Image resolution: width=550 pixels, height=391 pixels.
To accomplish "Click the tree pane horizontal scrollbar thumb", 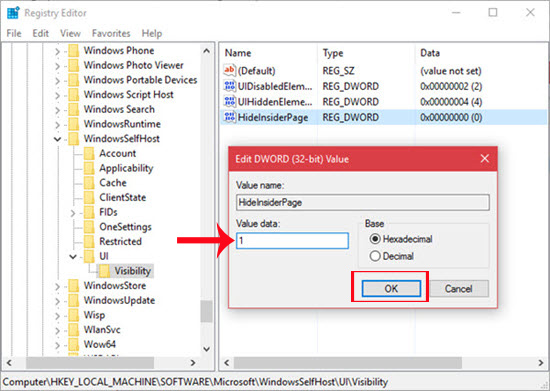I will (90, 363).
